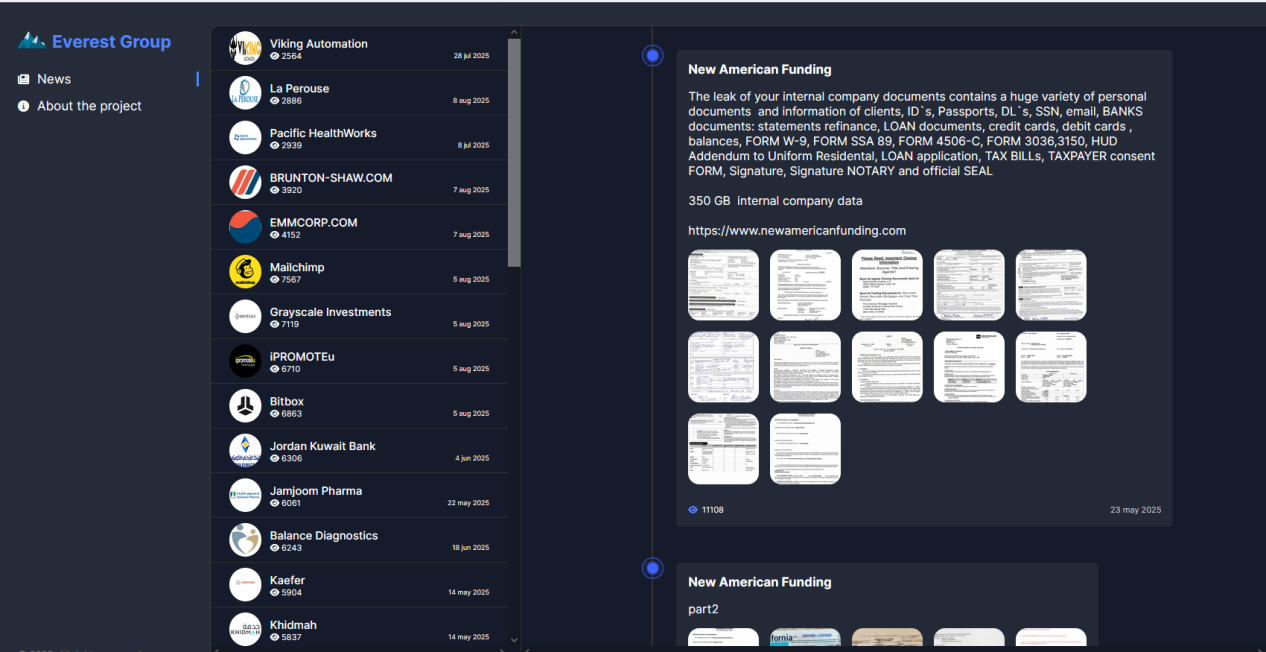Click the 22 may 2025 date
This screenshot has height=652, width=1266.
tap(469, 503)
